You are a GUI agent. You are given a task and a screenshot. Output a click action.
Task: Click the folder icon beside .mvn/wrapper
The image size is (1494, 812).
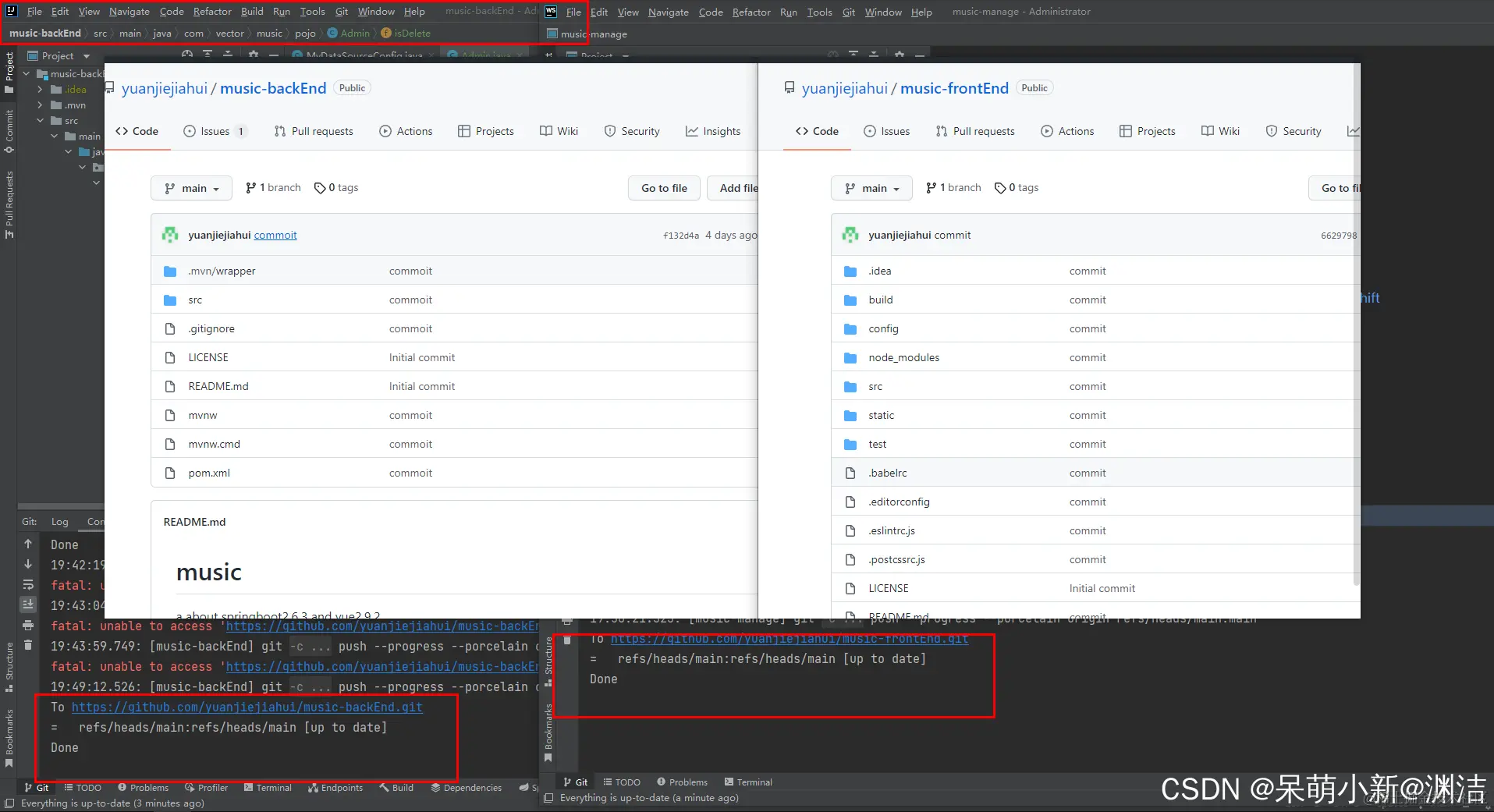click(170, 271)
